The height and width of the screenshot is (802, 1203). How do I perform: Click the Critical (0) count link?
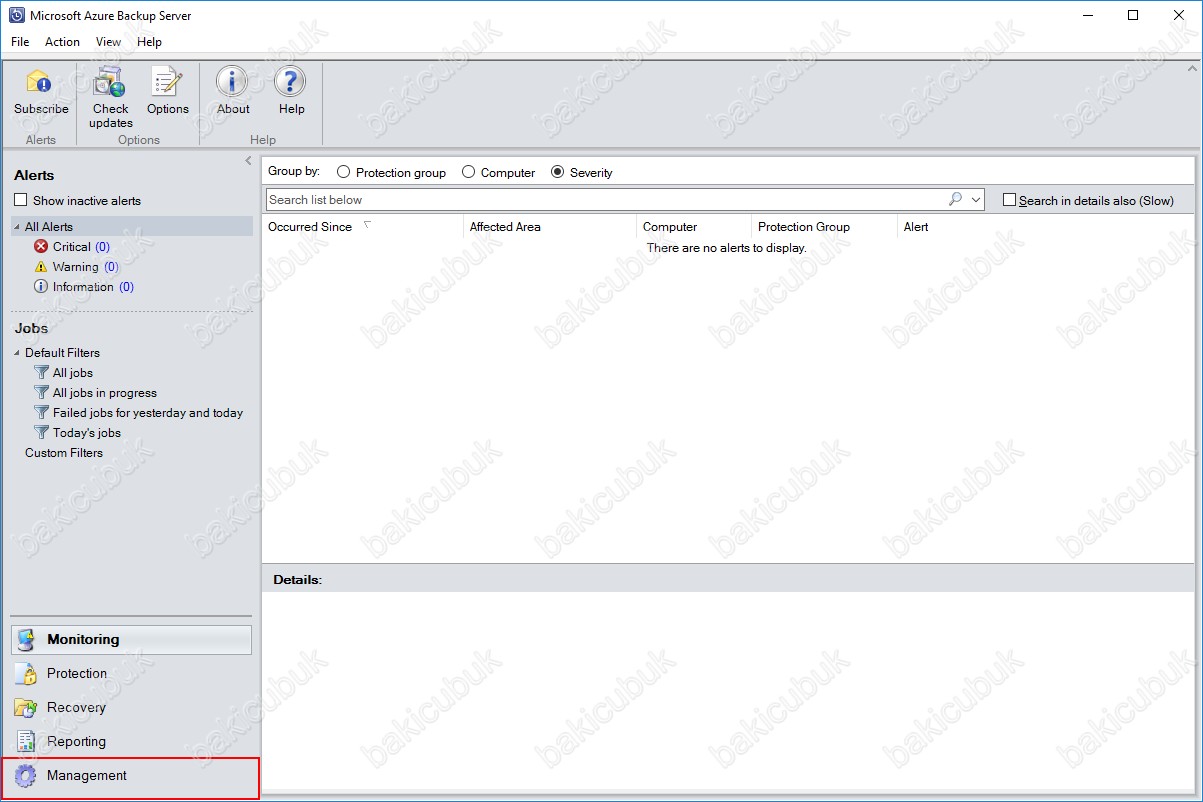click(x=102, y=247)
